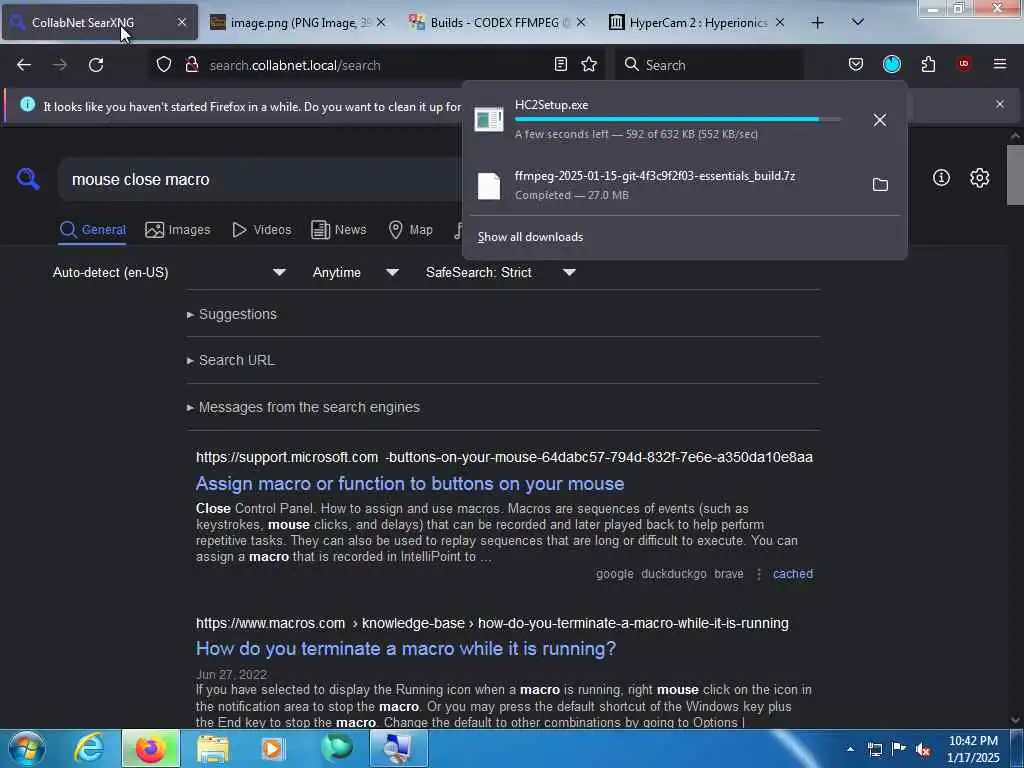Click the HC2Setup.exe download progress bar

click(x=677, y=120)
